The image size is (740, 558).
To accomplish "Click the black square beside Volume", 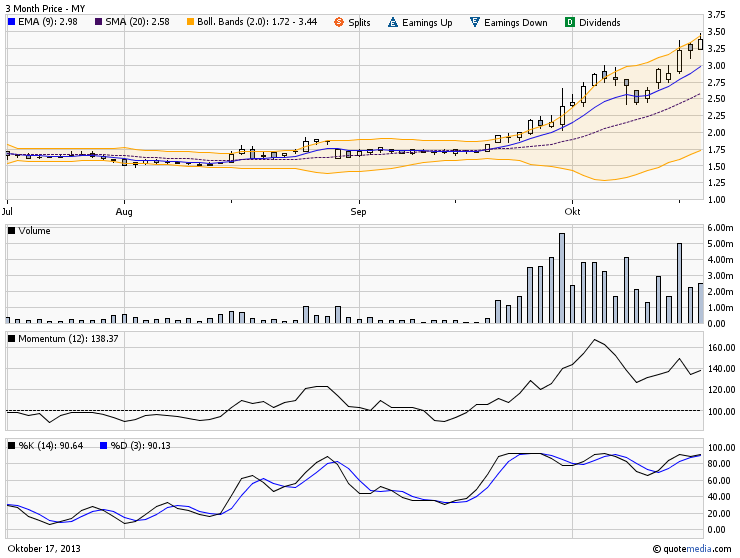I will pos(11,231).
